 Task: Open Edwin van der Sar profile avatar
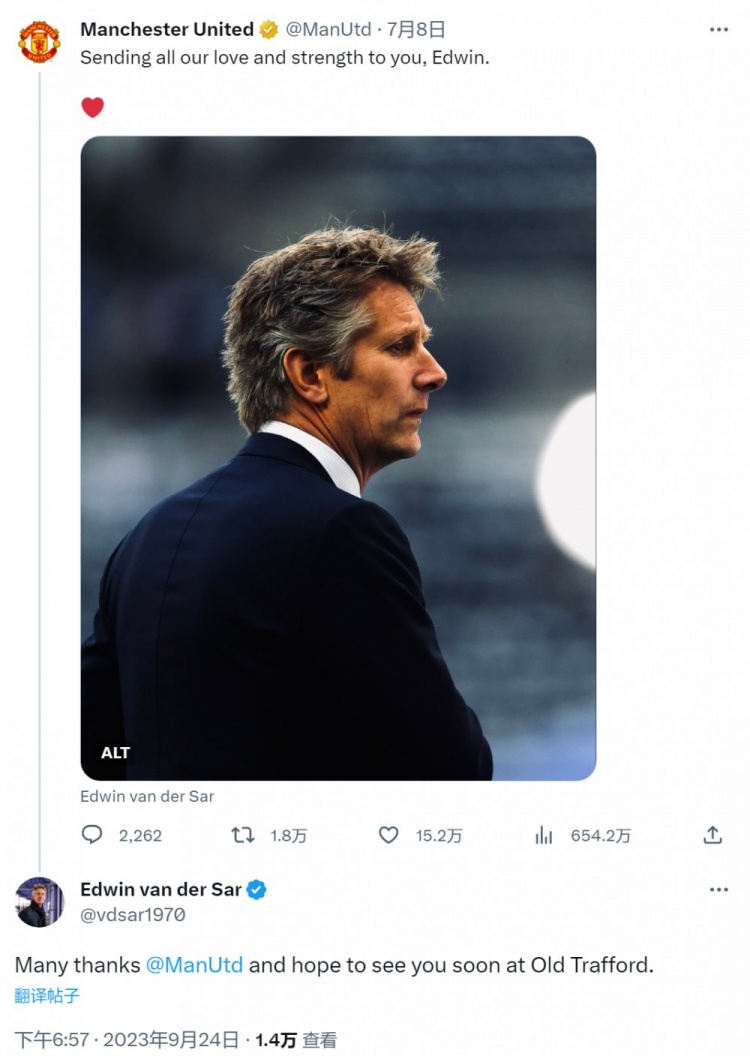(39, 902)
